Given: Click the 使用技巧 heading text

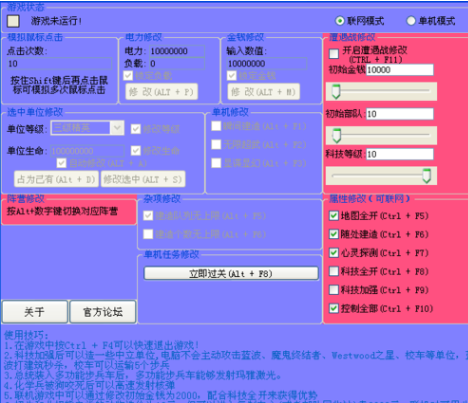Looking at the screenshot, I should pyautogui.click(x=26, y=335).
